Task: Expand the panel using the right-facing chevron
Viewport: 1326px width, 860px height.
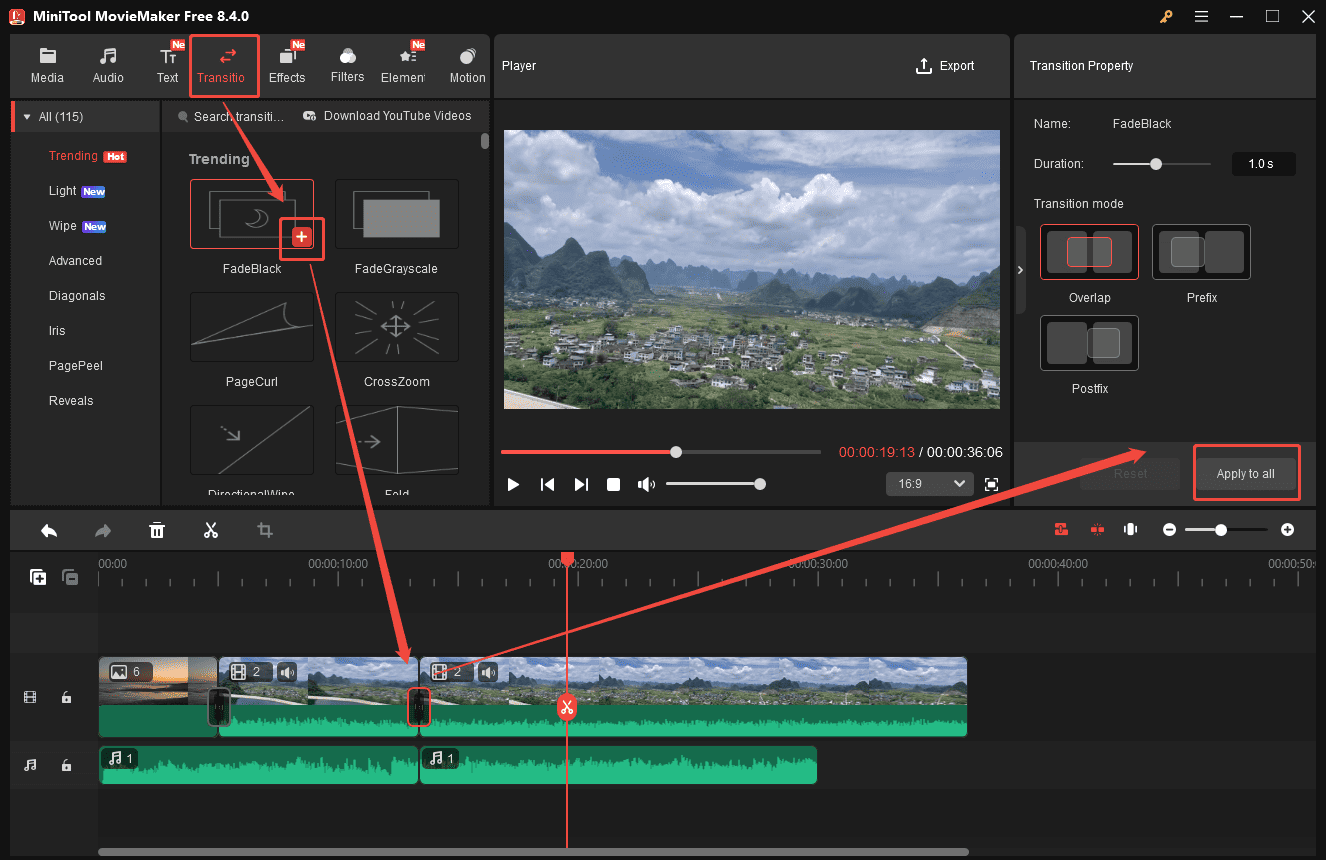Action: (1020, 268)
